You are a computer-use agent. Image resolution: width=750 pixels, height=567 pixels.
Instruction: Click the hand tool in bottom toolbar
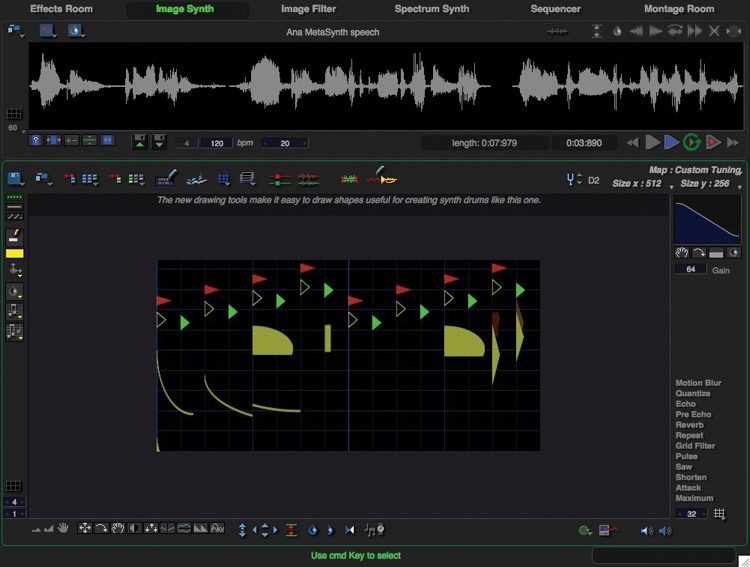click(x=62, y=528)
